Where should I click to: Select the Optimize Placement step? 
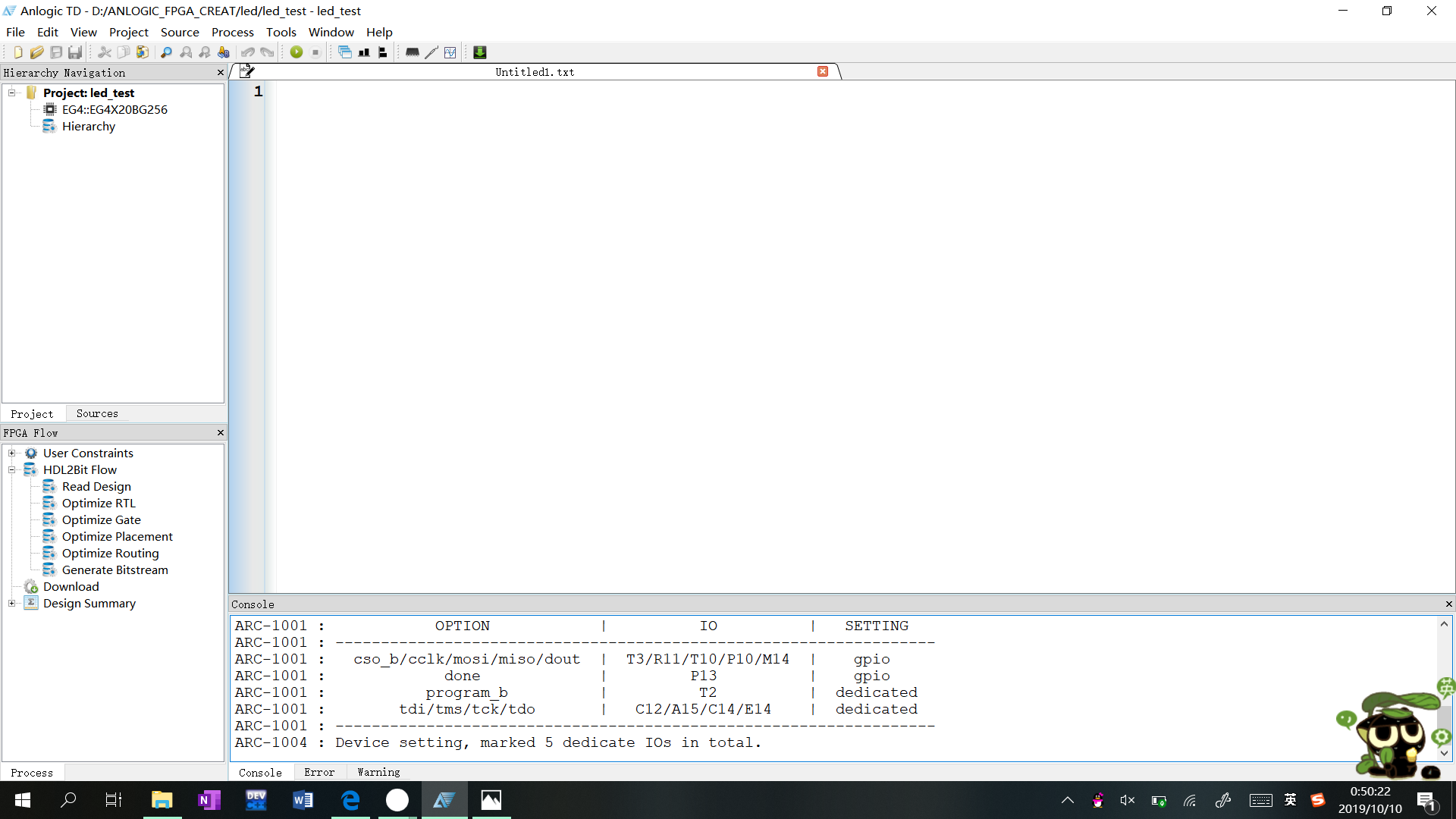click(x=117, y=536)
